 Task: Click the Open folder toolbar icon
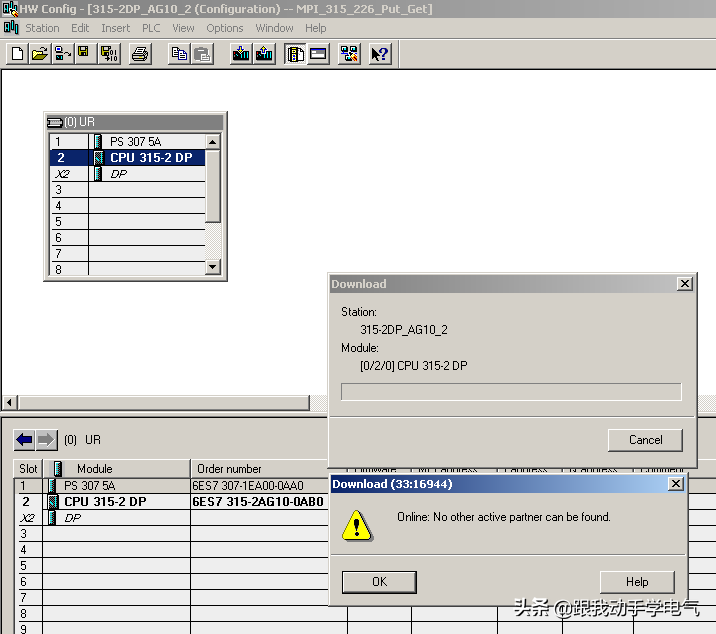(39, 54)
